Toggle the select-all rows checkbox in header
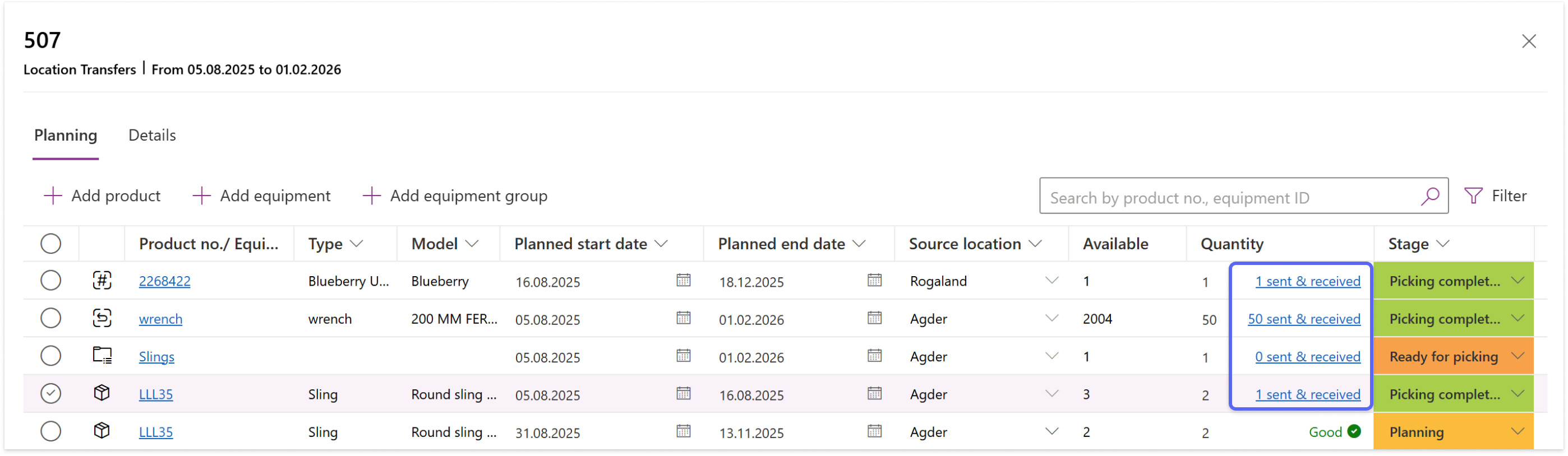The image size is (1568, 456). coord(50,244)
